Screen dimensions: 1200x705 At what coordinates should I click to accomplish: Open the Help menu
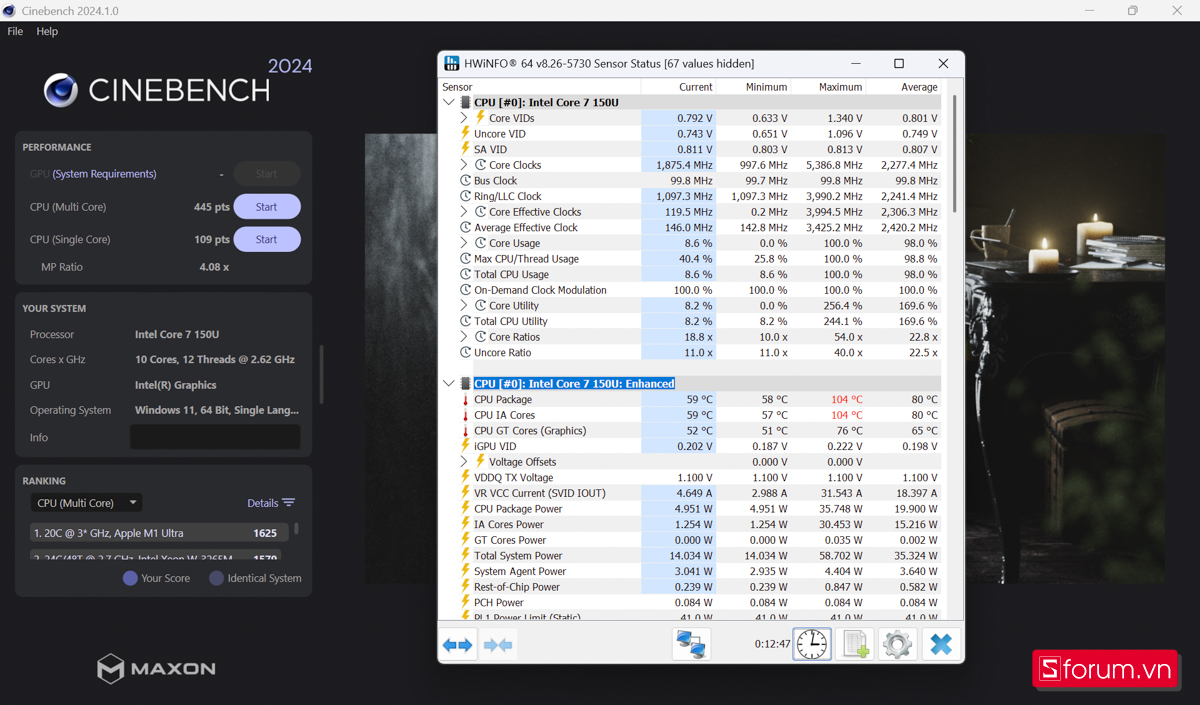point(47,31)
